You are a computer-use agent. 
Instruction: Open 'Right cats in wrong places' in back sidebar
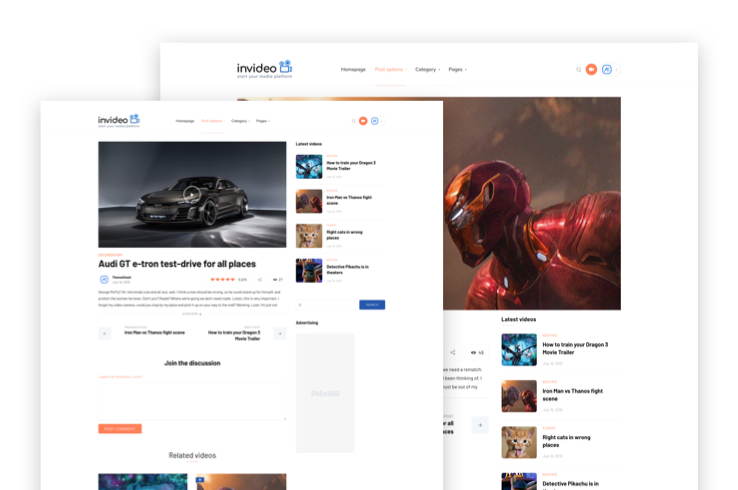(x=566, y=441)
